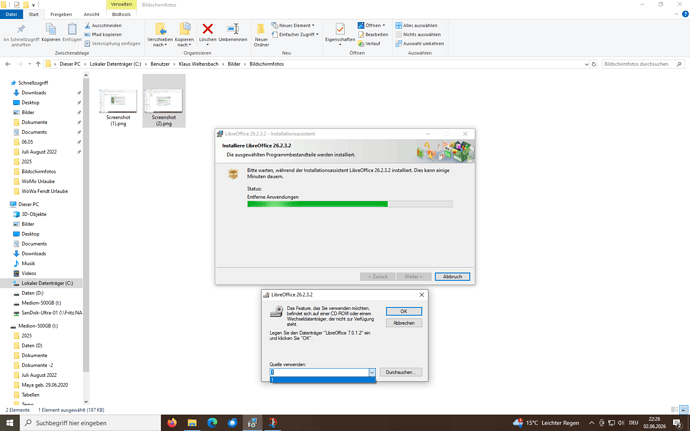Click the taskbar search box Suchbegriff hier eingeben
The width and height of the screenshot is (690, 431).
tap(90, 423)
